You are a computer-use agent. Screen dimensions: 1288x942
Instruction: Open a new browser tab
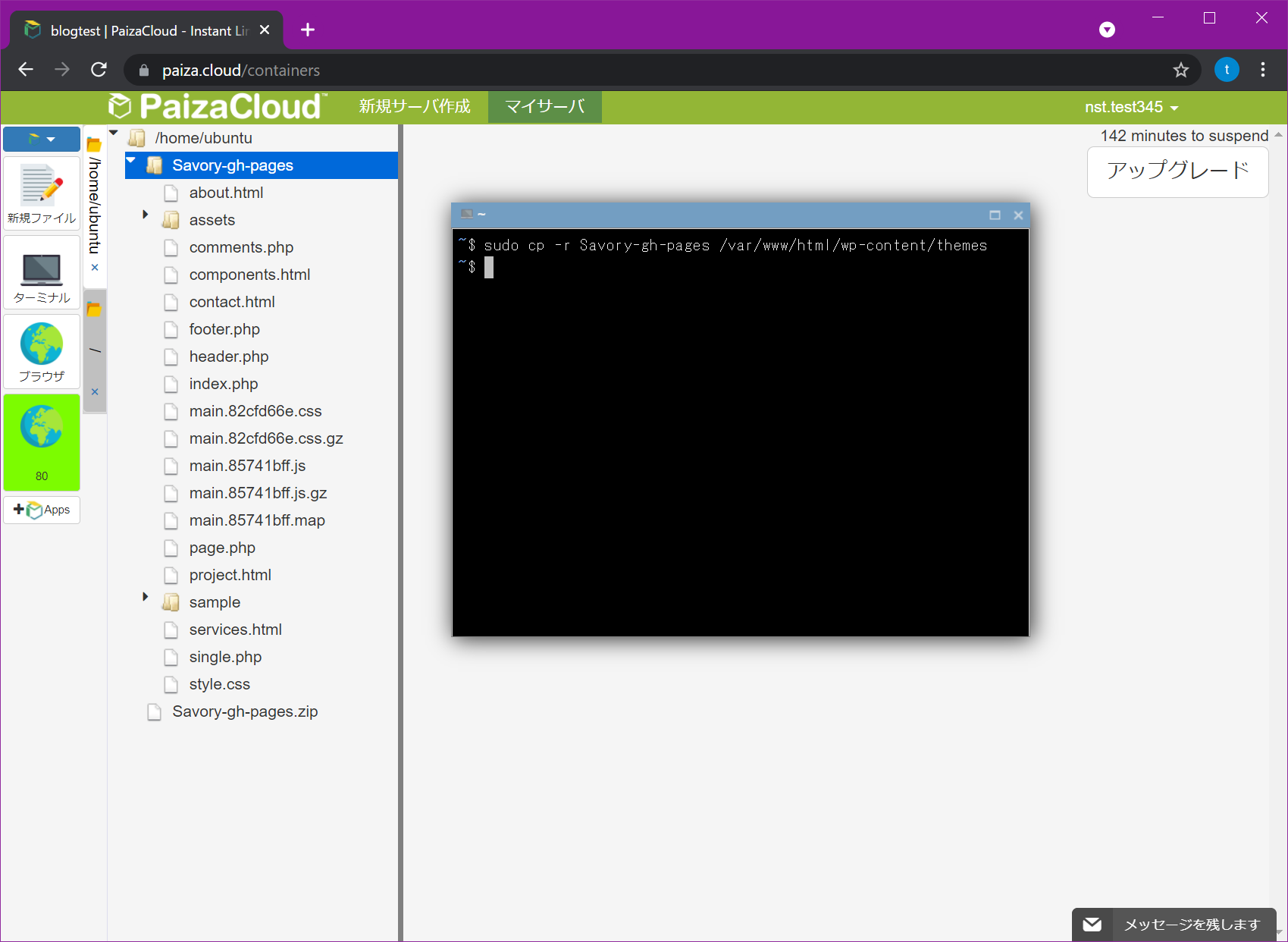pos(308,30)
